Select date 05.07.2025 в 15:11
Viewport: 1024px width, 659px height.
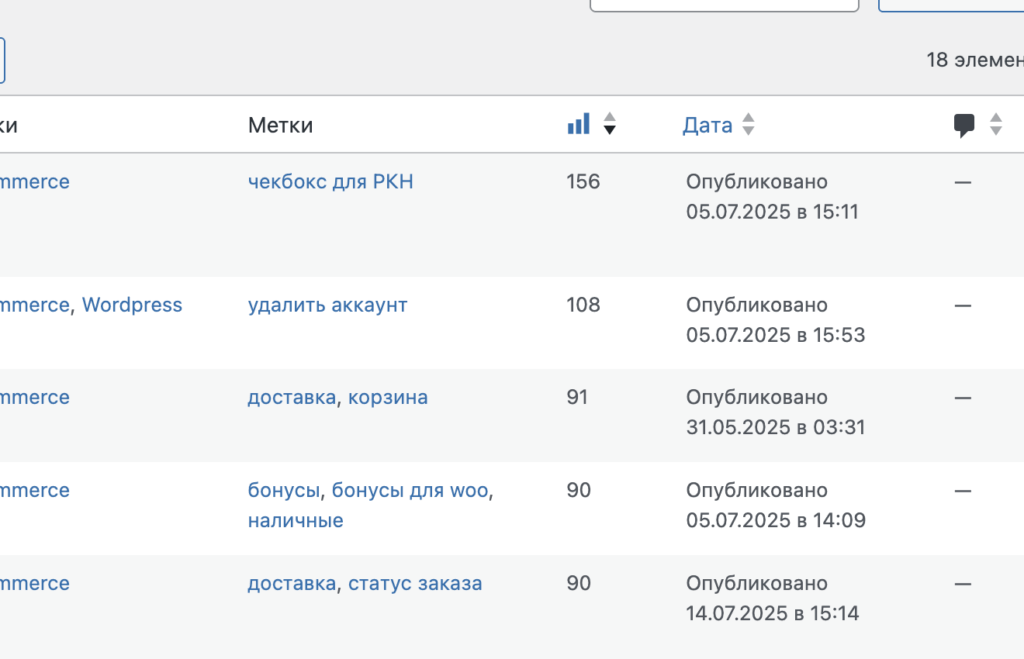[x=772, y=212]
